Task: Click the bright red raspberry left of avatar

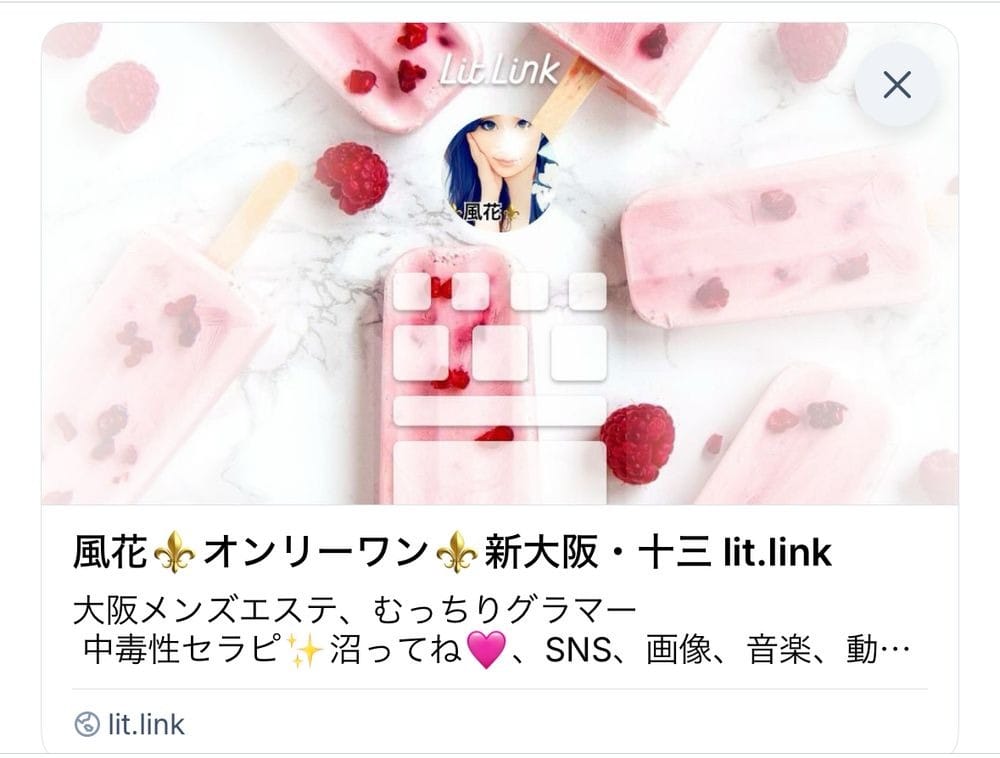Action: point(352,177)
